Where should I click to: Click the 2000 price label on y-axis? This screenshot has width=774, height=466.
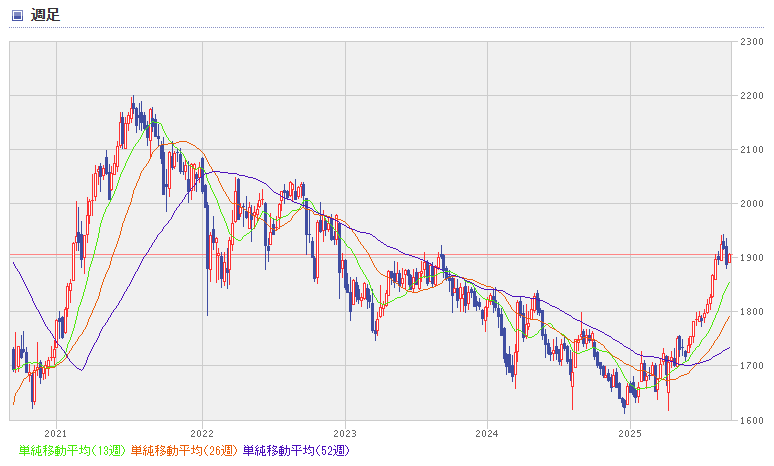click(x=753, y=204)
